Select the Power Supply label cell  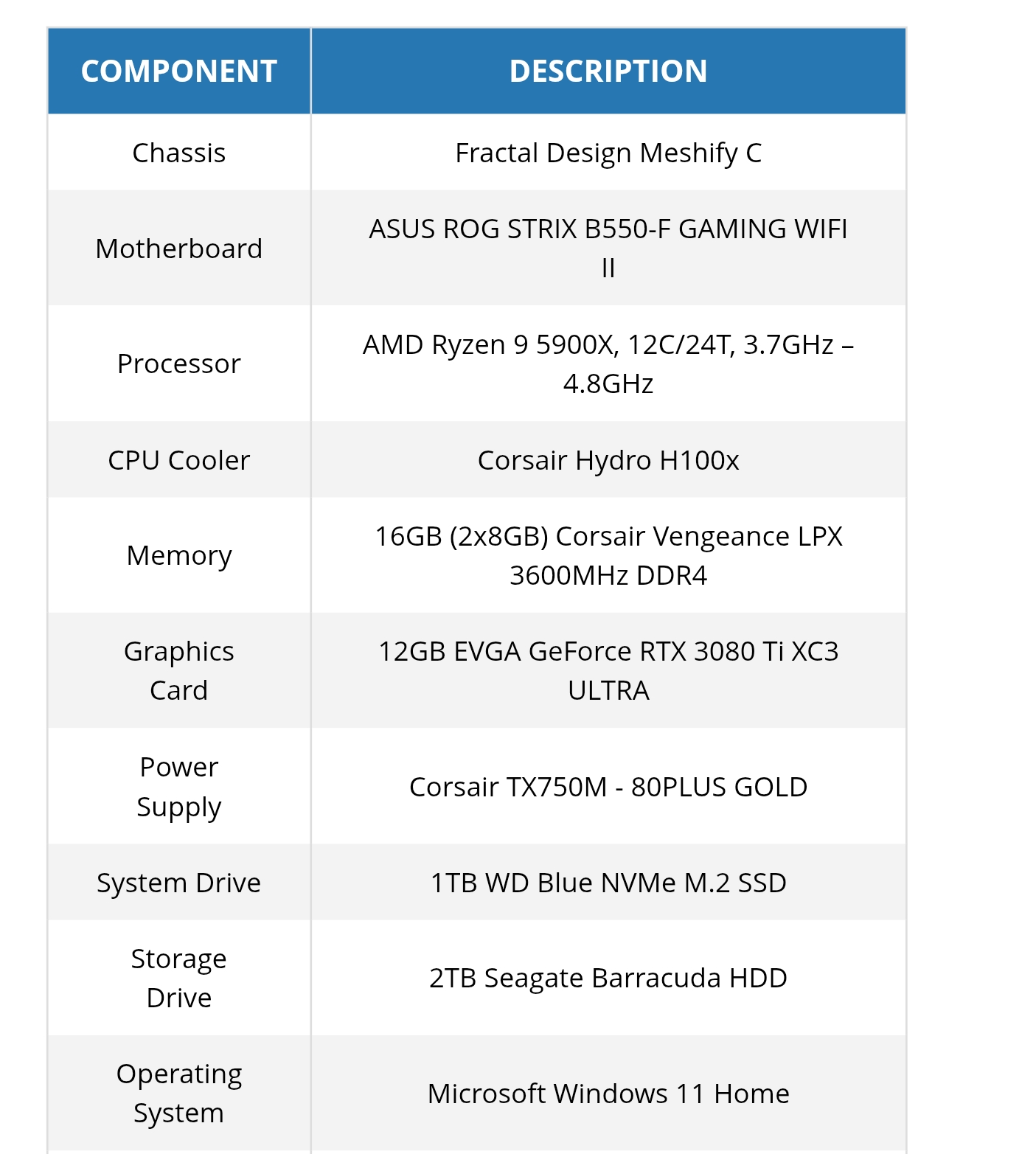pyautogui.click(x=178, y=786)
